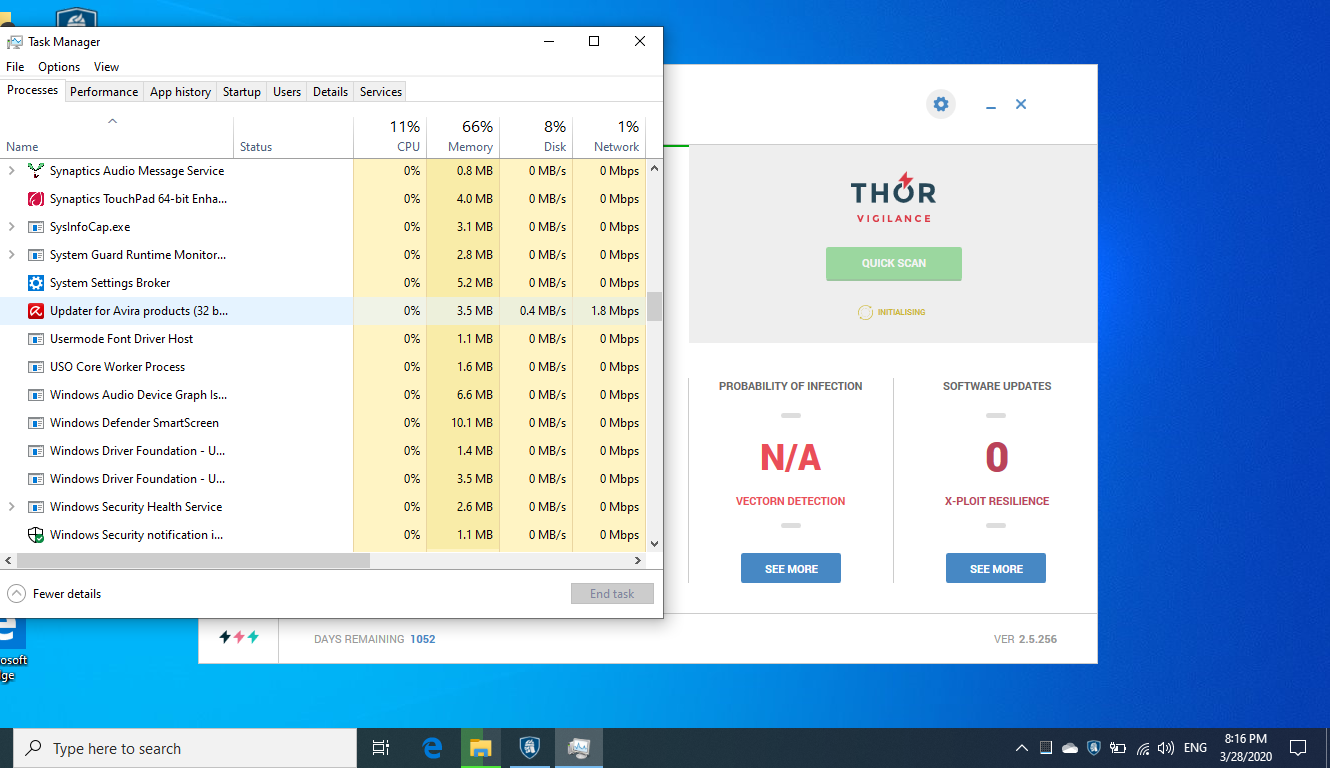Launch Microsoft Edge from the taskbar
This screenshot has width=1330, height=768.
pos(432,748)
